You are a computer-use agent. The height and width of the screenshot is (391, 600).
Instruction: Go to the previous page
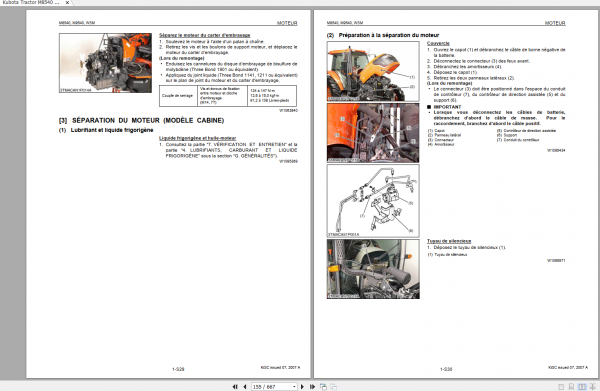tap(245, 387)
